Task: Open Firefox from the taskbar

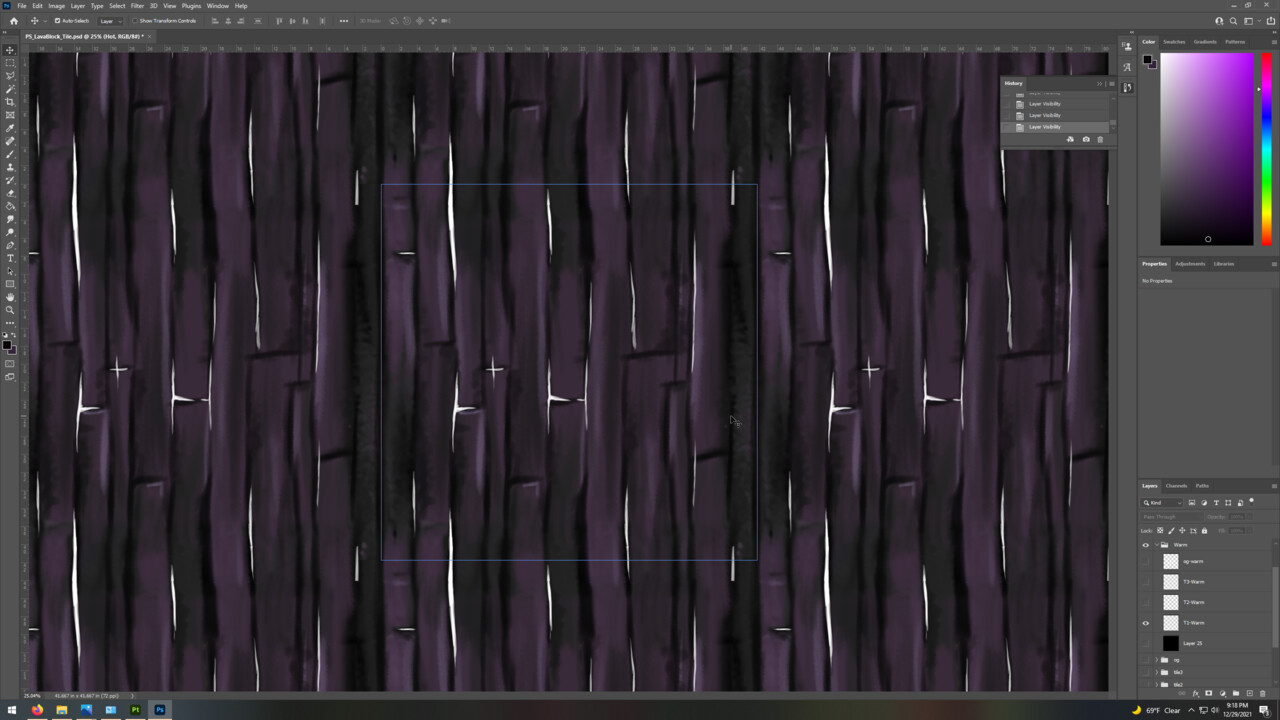Action: click(x=37, y=710)
